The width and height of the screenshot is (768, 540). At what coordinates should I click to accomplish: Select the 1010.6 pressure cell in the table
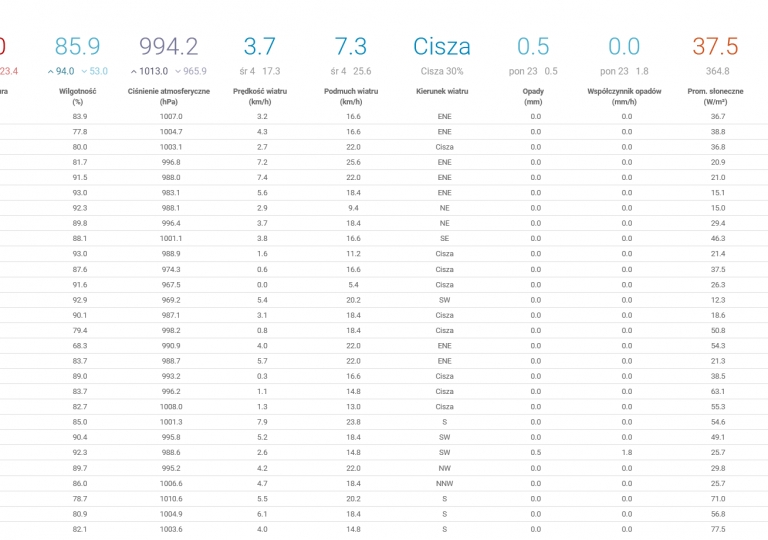[171, 498]
